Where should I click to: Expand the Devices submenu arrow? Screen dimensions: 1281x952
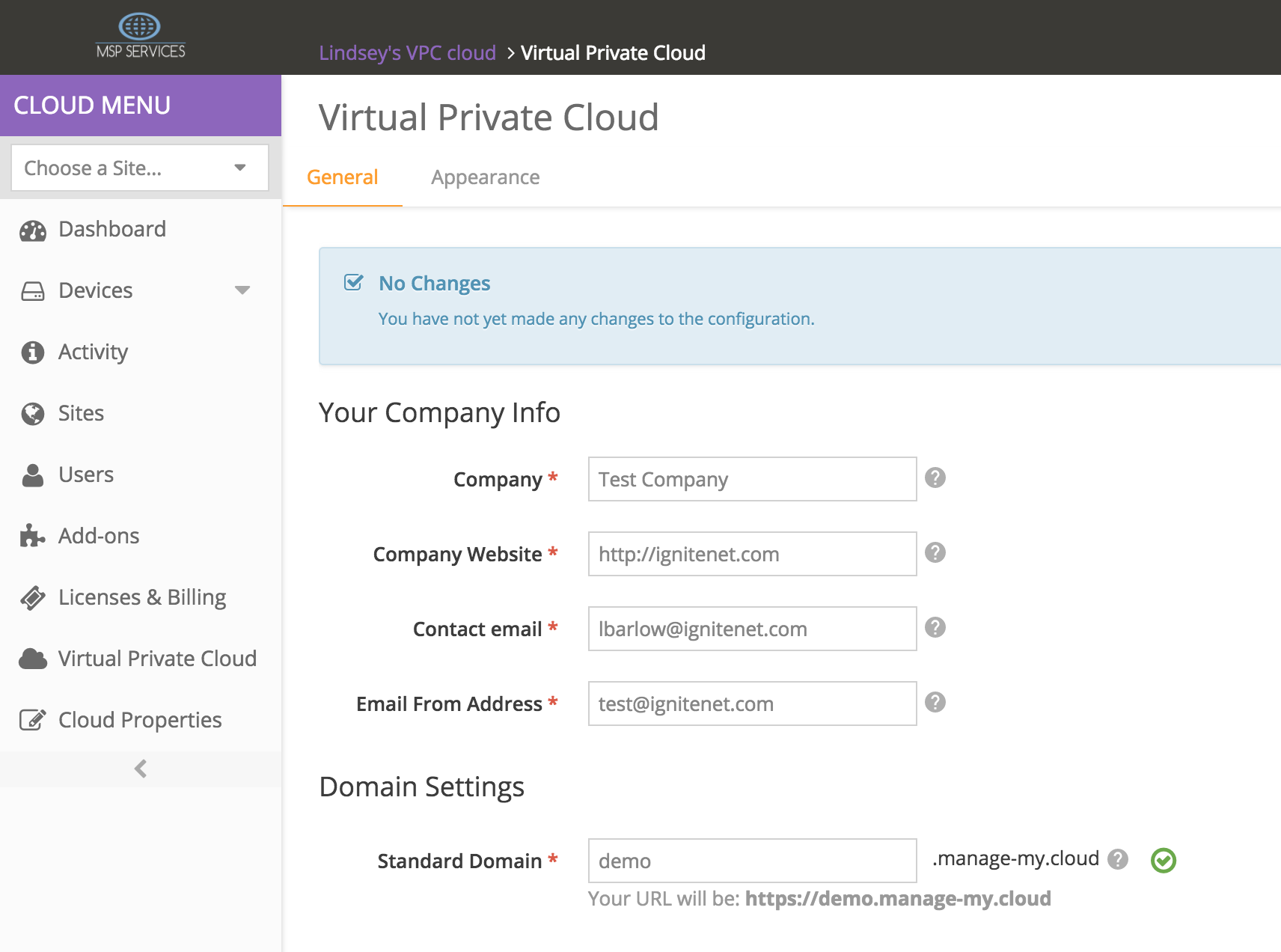coord(242,290)
